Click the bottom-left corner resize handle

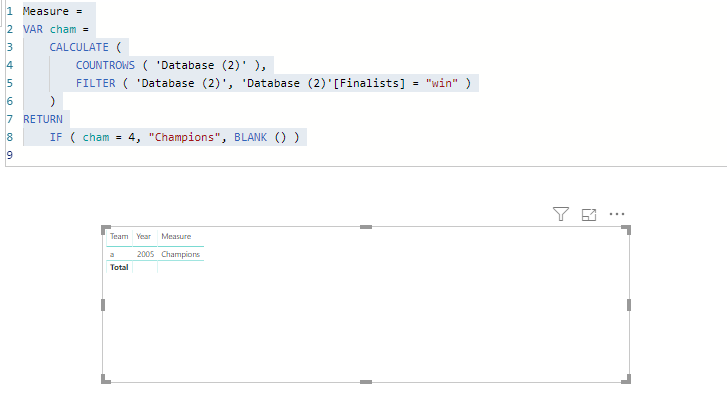(x=106, y=379)
